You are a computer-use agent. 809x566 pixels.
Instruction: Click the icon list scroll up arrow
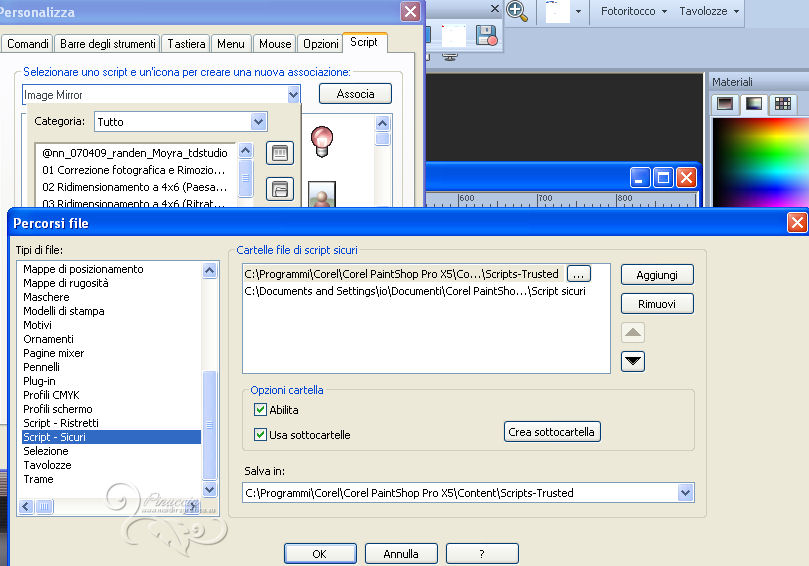(x=382, y=123)
